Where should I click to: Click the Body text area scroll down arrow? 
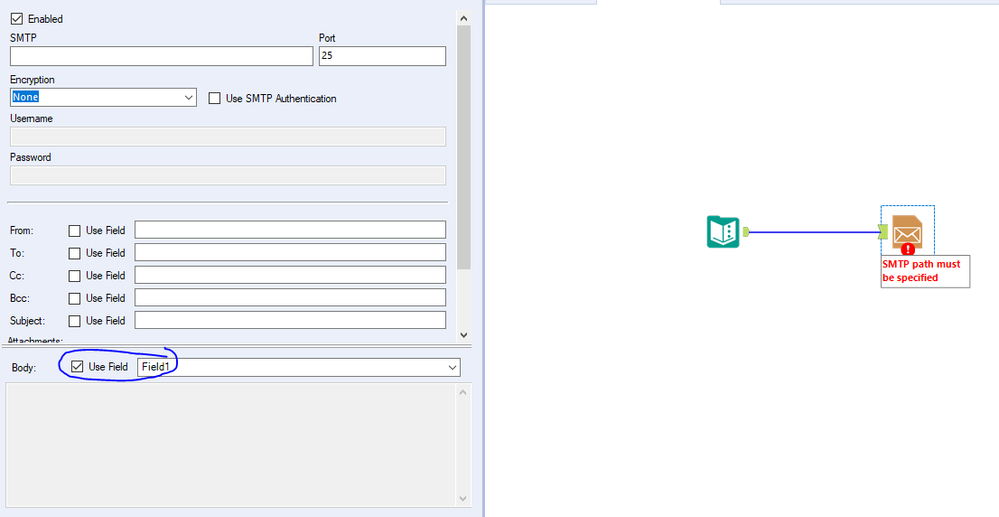tap(463, 499)
